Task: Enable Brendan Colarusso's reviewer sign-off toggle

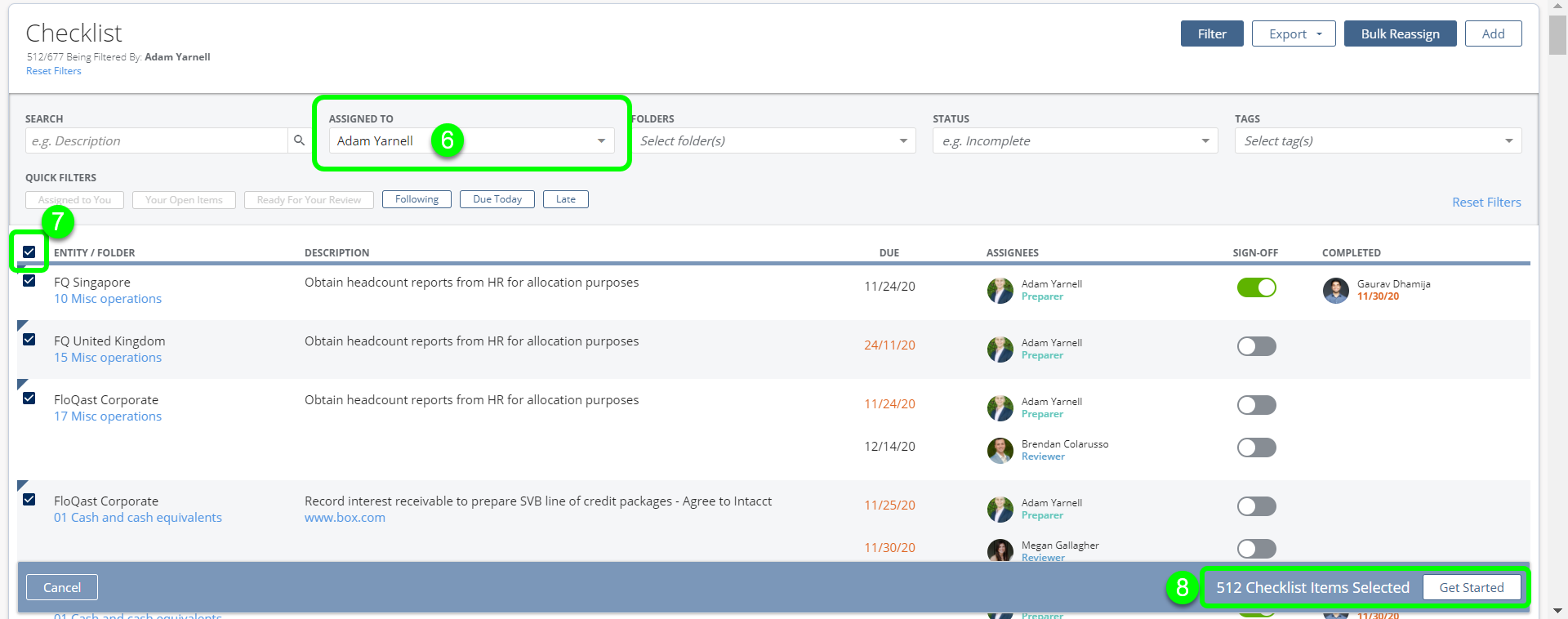Action: click(1256, 448)
